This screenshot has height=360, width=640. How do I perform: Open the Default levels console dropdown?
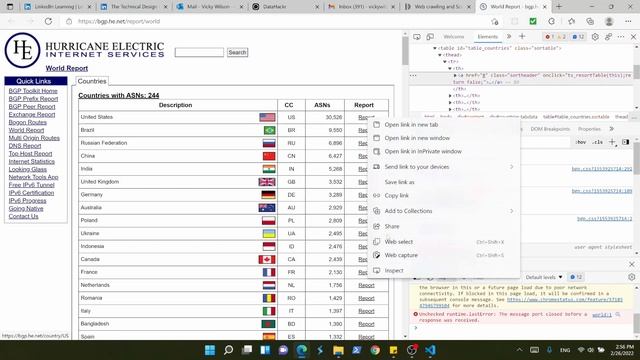coord(544,277)
